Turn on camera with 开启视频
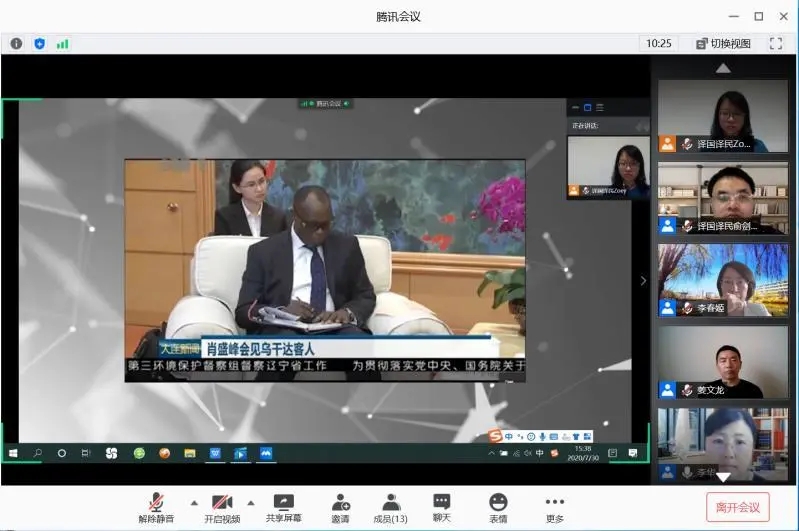This screenshot has height=531, width=799. coord(221,508)
